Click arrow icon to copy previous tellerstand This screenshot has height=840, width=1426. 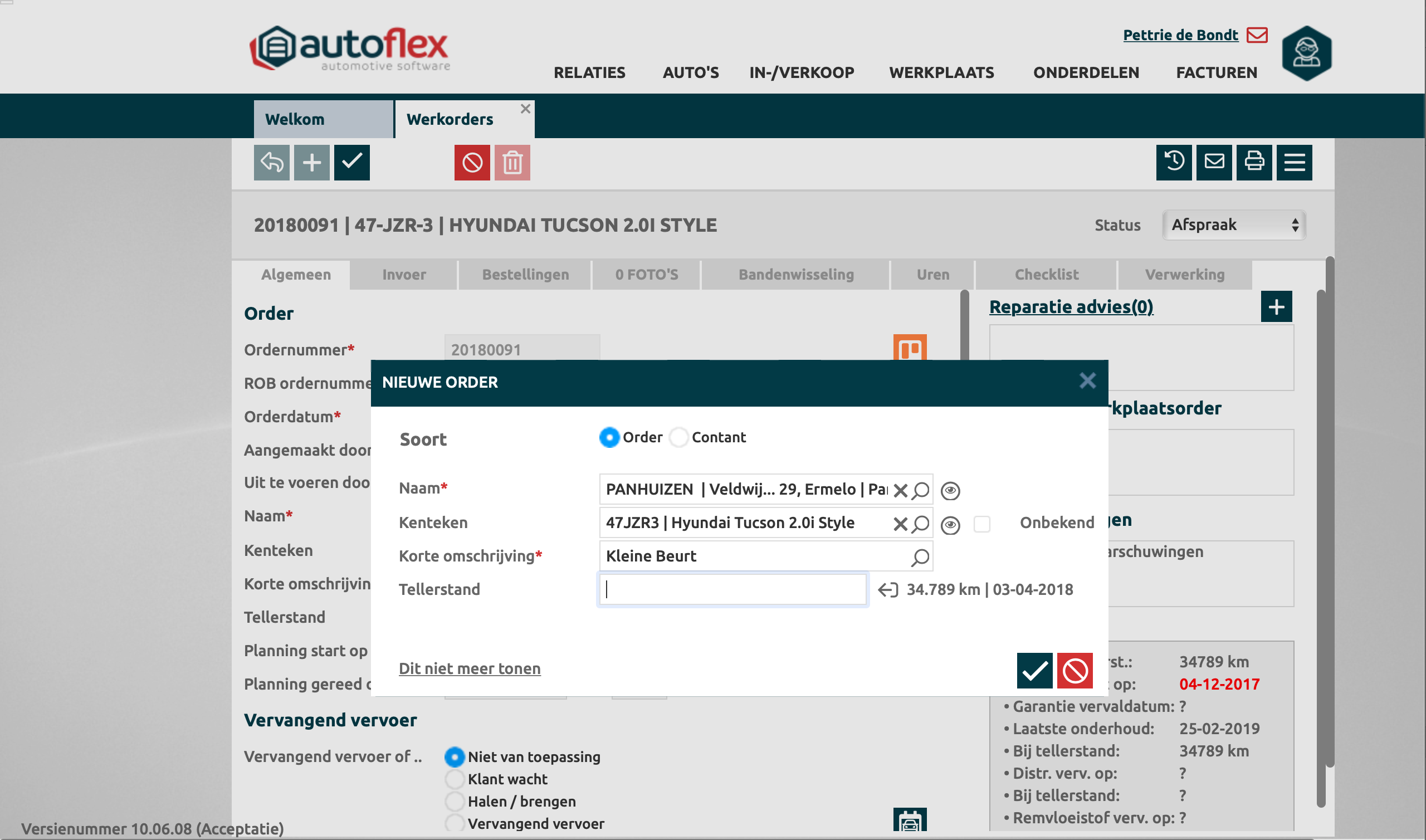click(888, 590)
